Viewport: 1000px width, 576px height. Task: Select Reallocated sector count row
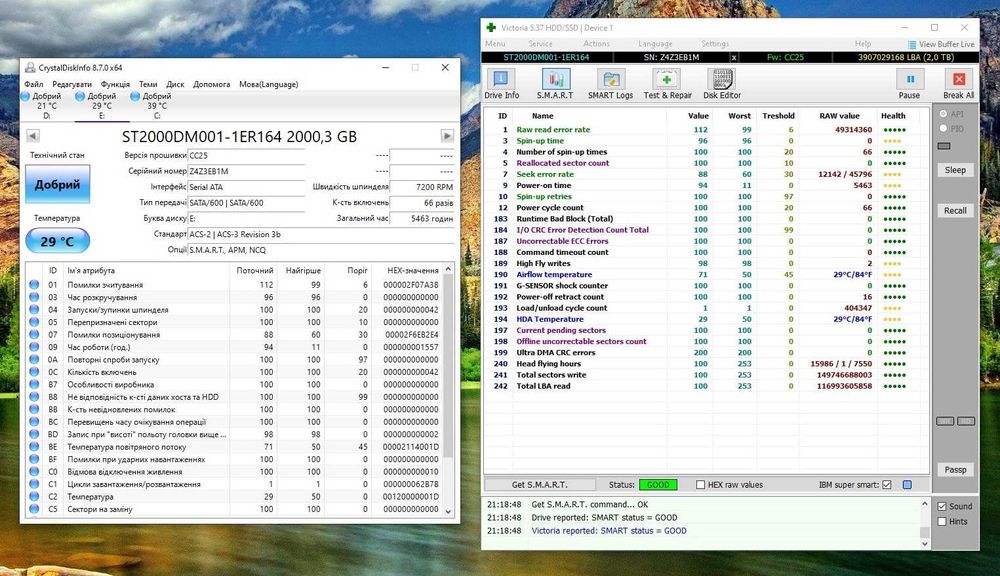tap(705, 163)
